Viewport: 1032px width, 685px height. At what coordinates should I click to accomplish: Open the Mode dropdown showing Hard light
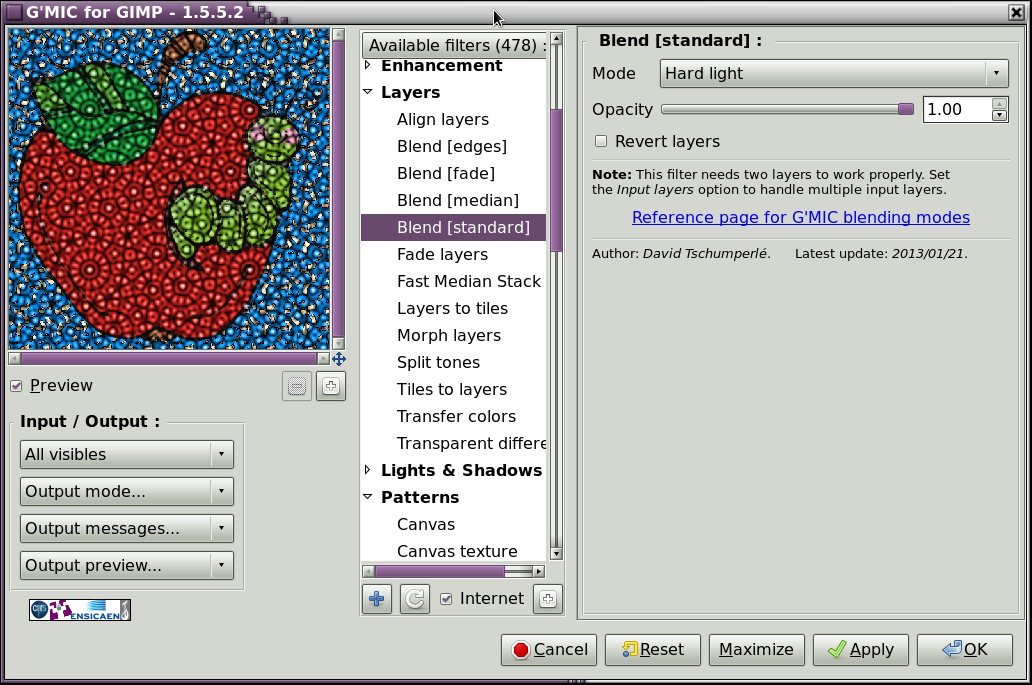click(835, 73)
